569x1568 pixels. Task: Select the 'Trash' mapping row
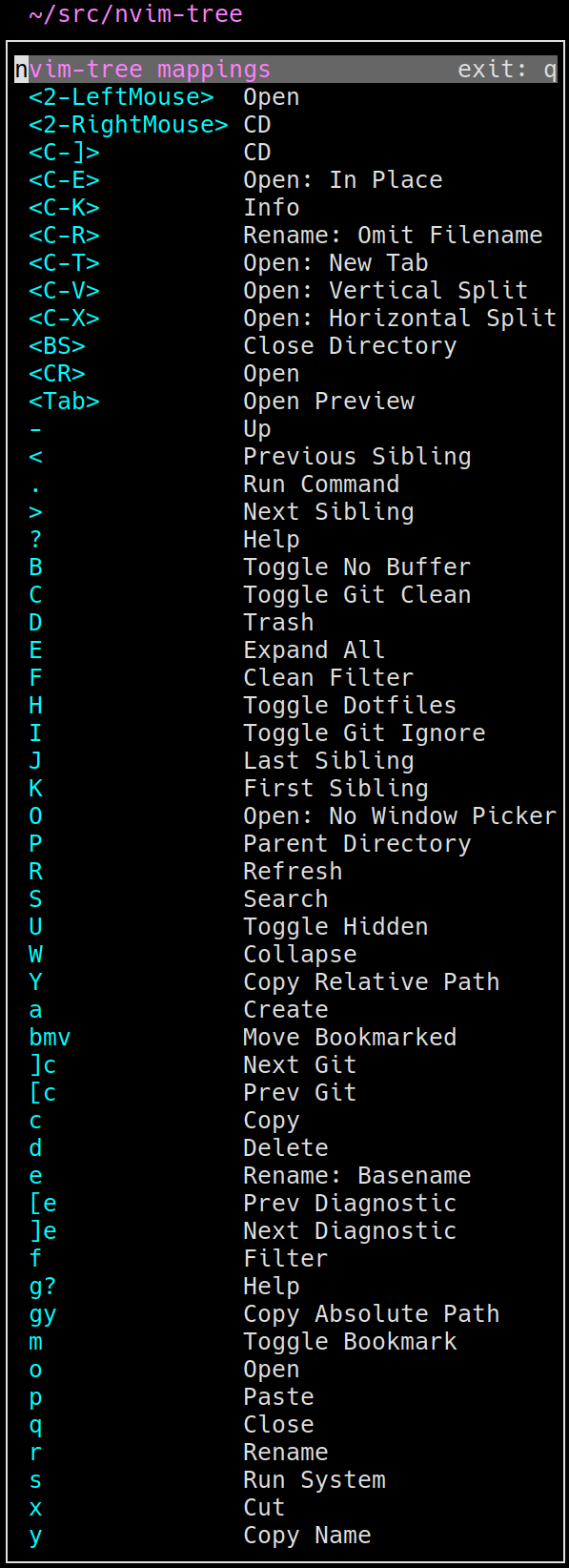pyautogui.click(x=286, y=623)
